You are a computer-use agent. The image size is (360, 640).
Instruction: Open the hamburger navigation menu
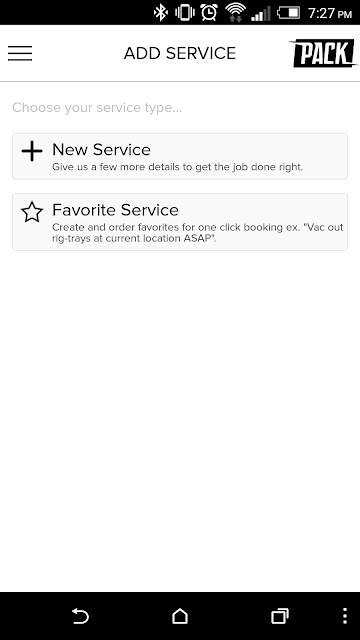[x=20, y=53]
